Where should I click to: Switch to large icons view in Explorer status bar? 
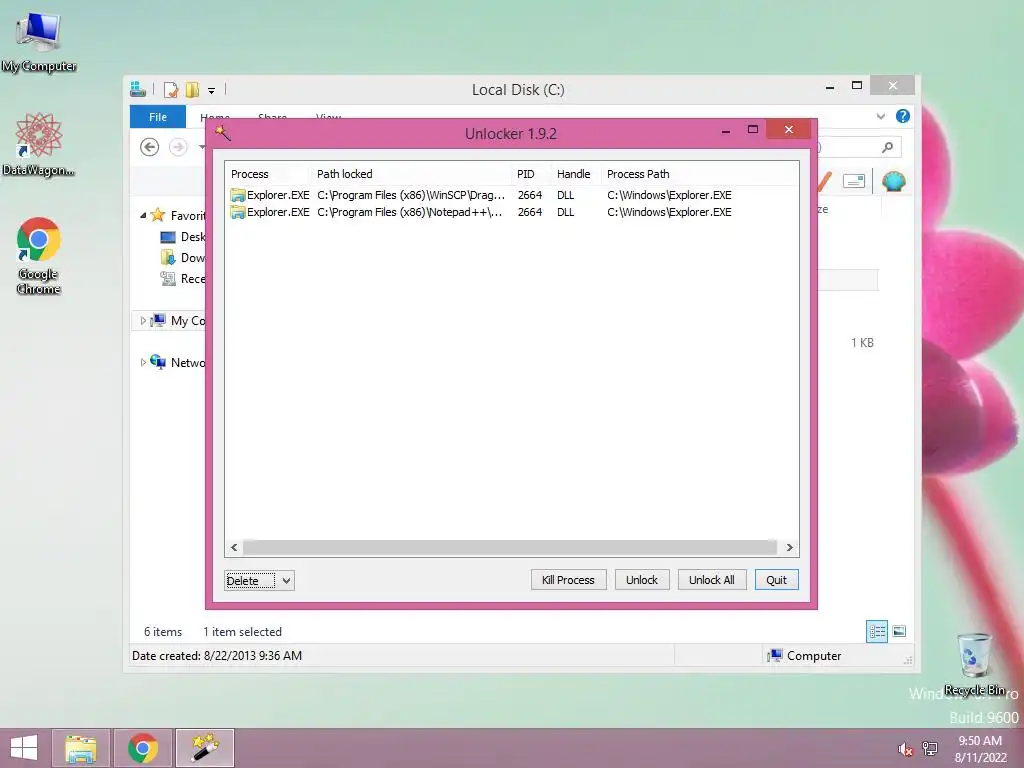[899, 631]
